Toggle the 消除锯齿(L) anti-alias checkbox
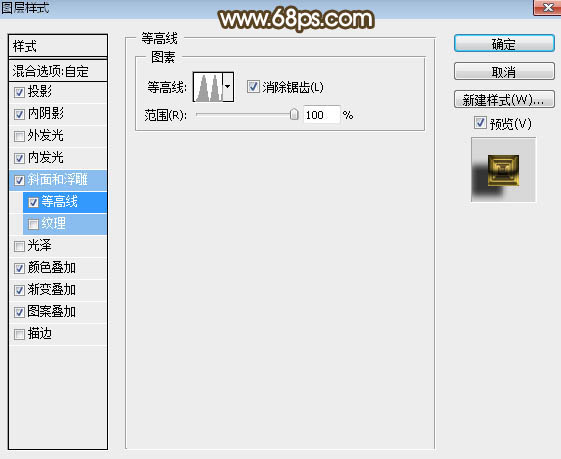This screenshot has height=459, width=561. coord(253,87)
